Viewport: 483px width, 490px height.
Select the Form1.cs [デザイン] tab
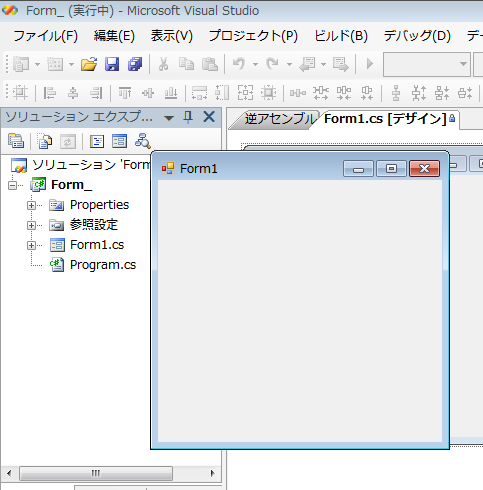click(x=385, y=119)
